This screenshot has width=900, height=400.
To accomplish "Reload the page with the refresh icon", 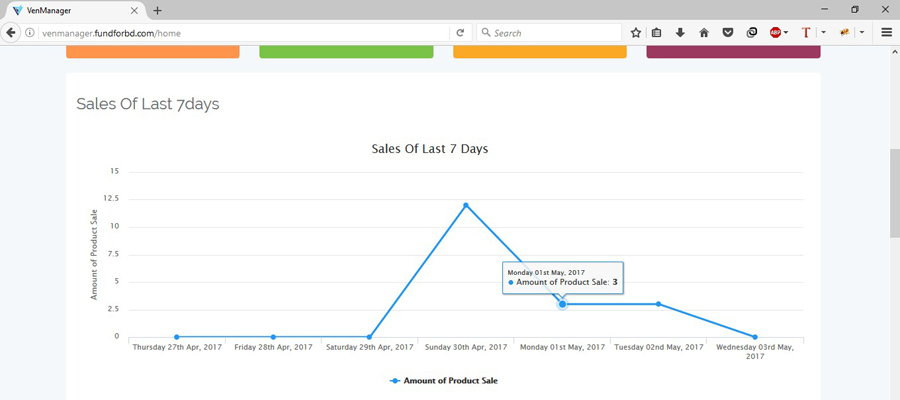I will [460, 32].
